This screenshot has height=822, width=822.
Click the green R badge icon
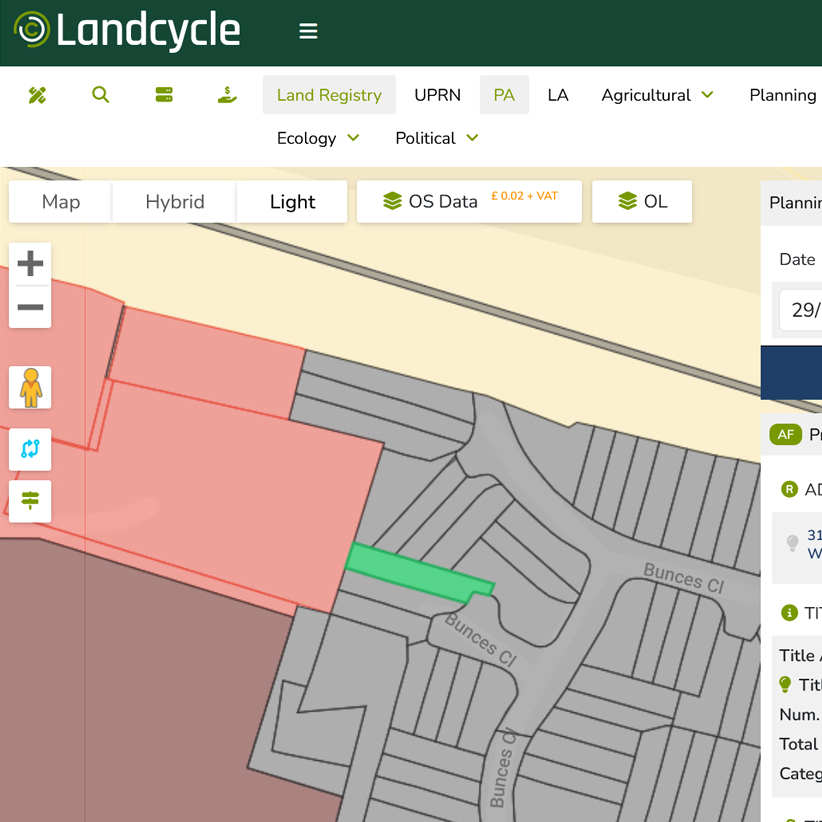click(x=789, y=489)
